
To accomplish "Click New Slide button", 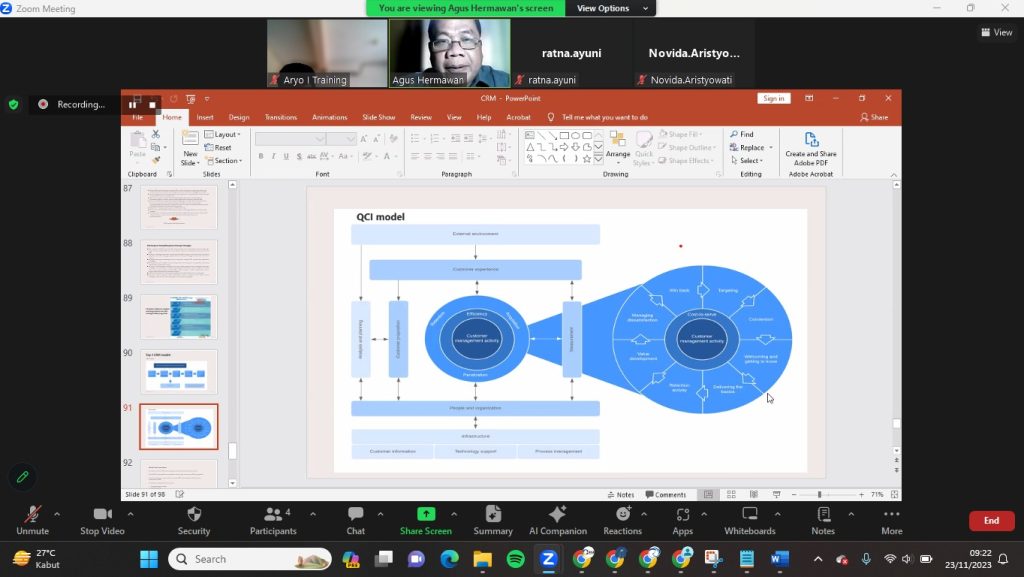I will (190, 148).
